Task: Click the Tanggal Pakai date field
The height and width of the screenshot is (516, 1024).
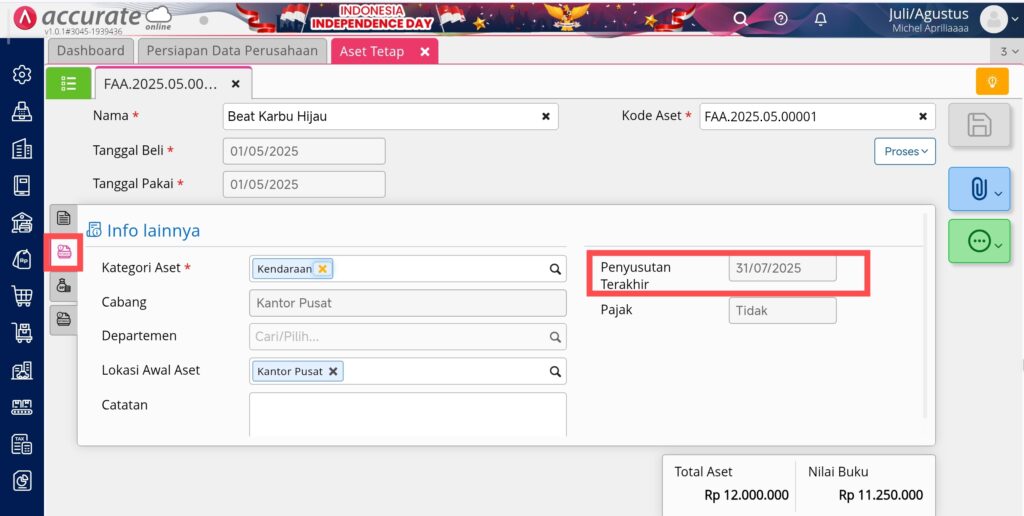Action: click(x=304, y=184)
